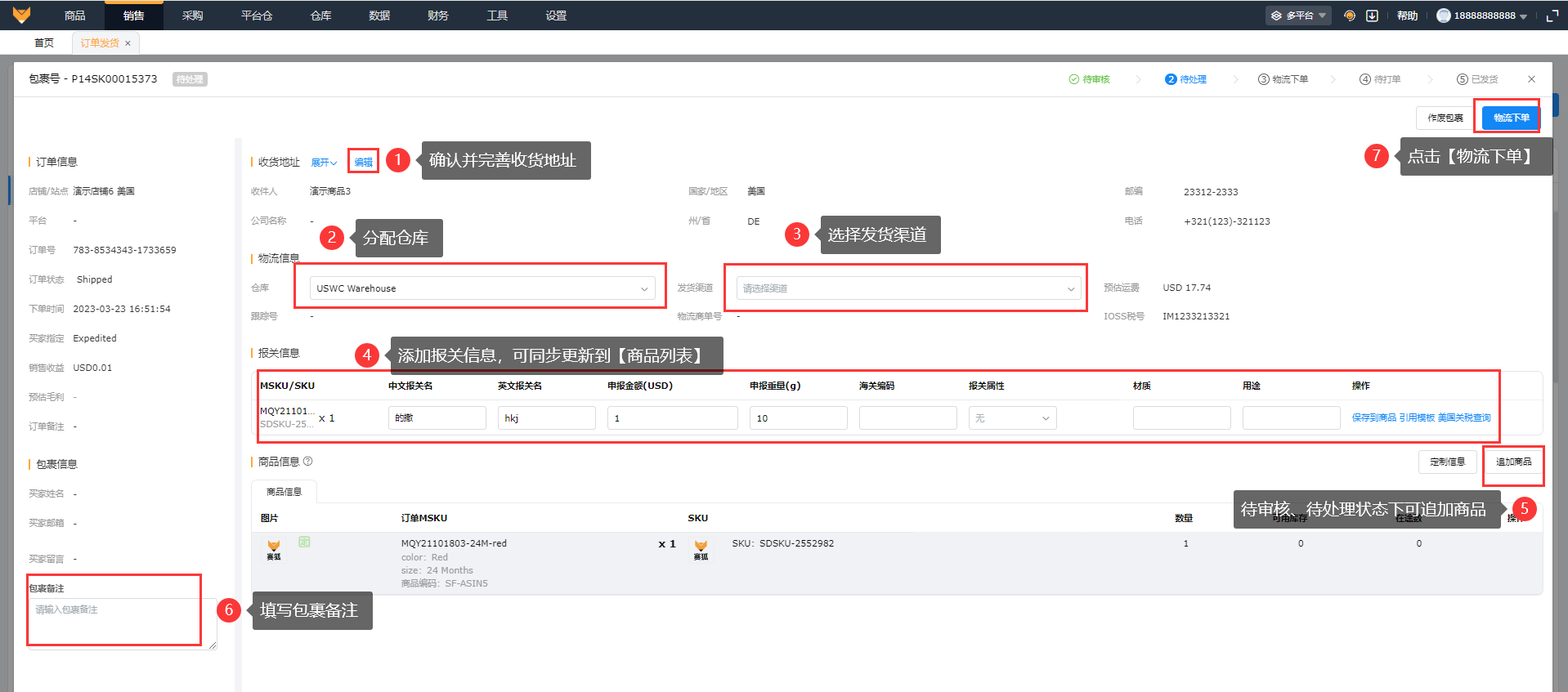1568x692 pixels.
Task: Click the SKU value SDSKU-2552982
Action: coord(797,543)
